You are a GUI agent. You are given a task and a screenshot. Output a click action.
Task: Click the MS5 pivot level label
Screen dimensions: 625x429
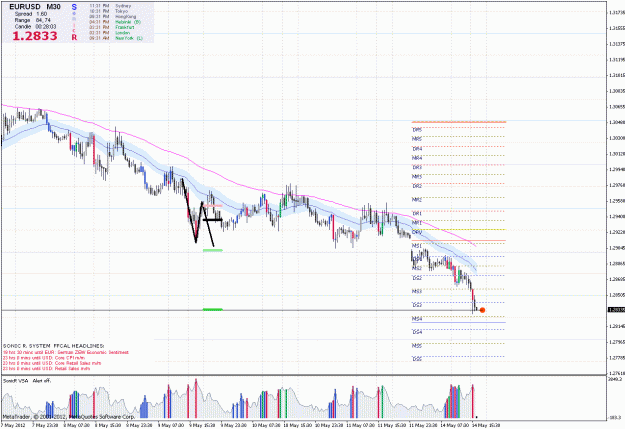(417, 346)
